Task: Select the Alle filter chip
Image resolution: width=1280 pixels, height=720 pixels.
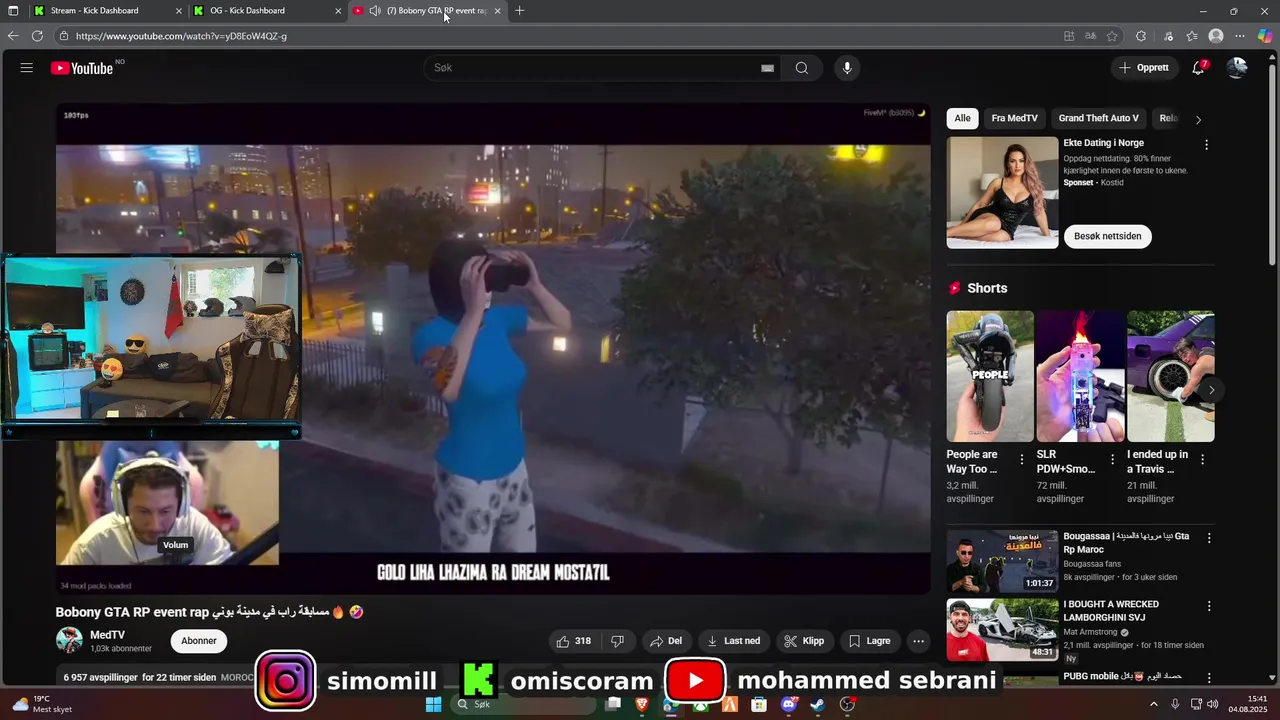Action: (962, 118)
